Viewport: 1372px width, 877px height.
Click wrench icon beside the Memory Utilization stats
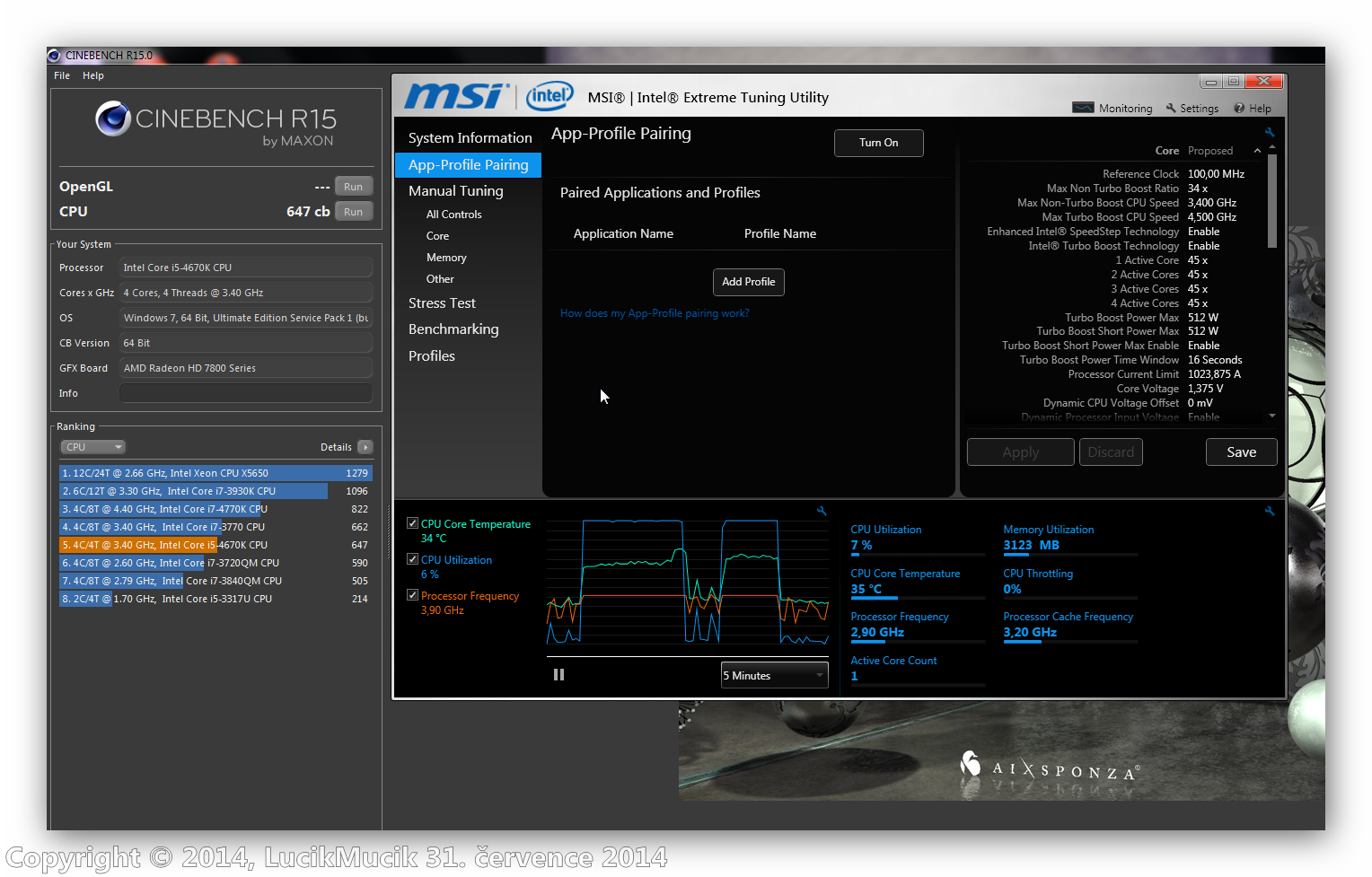point(1270,511)
